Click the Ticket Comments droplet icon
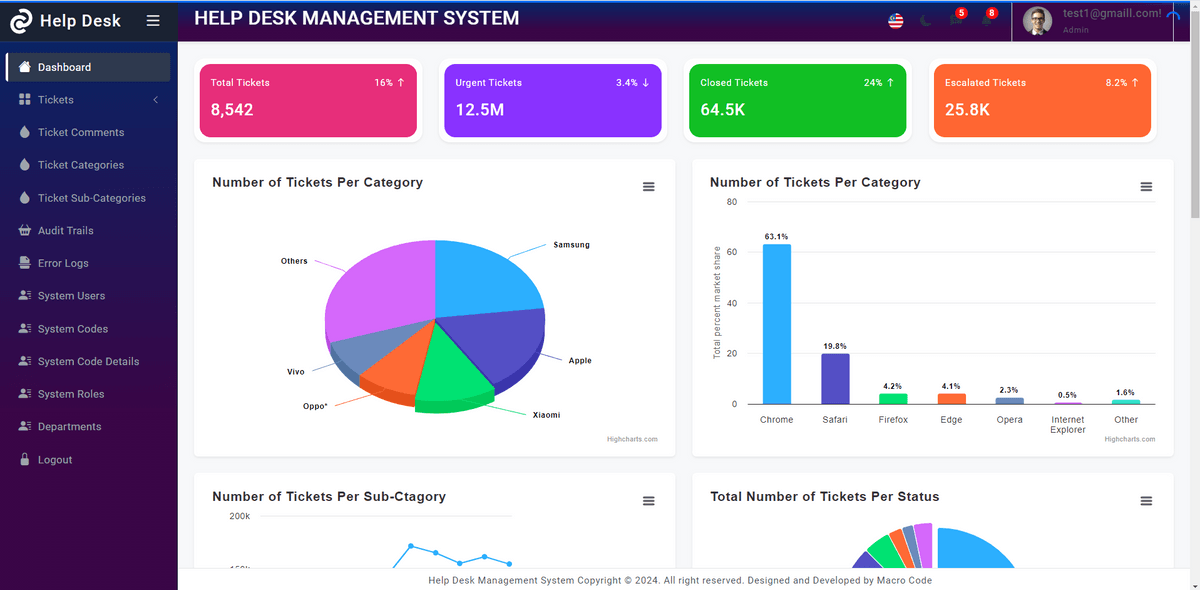Image resolution: width=1200 pixels, height=590 pixels. pyautogui.click(x=25, y=132)
